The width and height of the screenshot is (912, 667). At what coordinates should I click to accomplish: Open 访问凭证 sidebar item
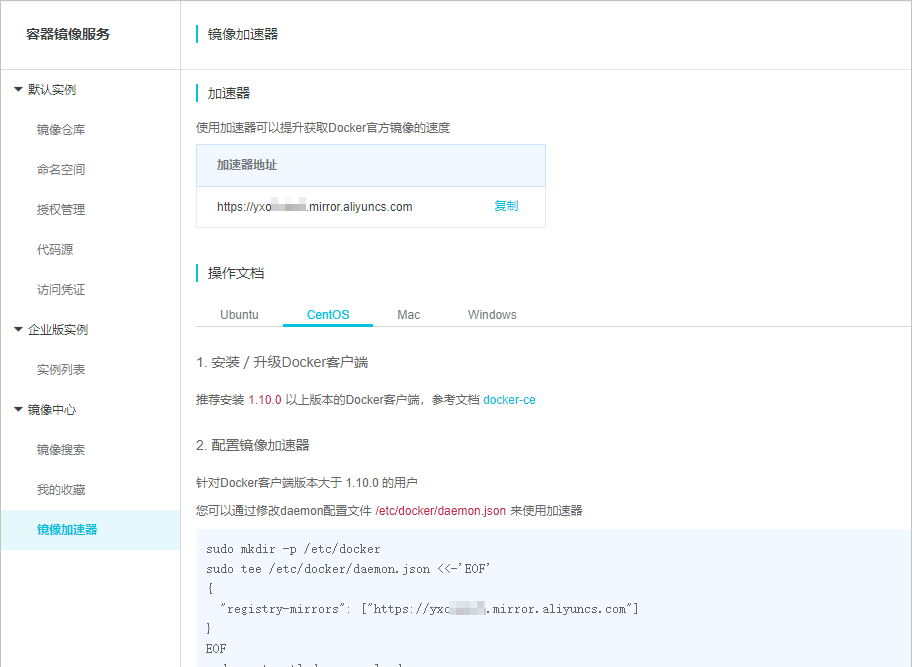(x=61, y=290)
